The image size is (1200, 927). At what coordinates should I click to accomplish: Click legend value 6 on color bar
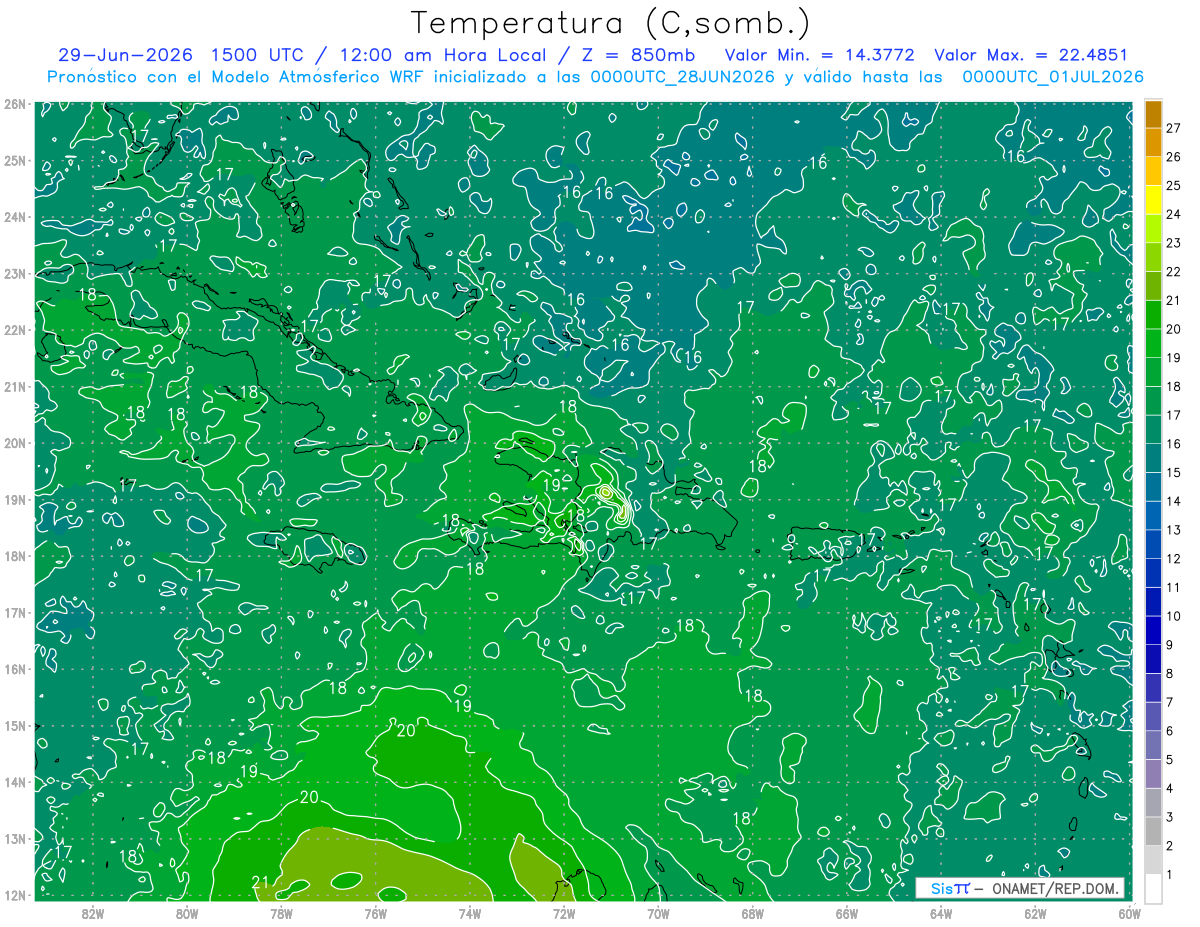[1169, 731]
